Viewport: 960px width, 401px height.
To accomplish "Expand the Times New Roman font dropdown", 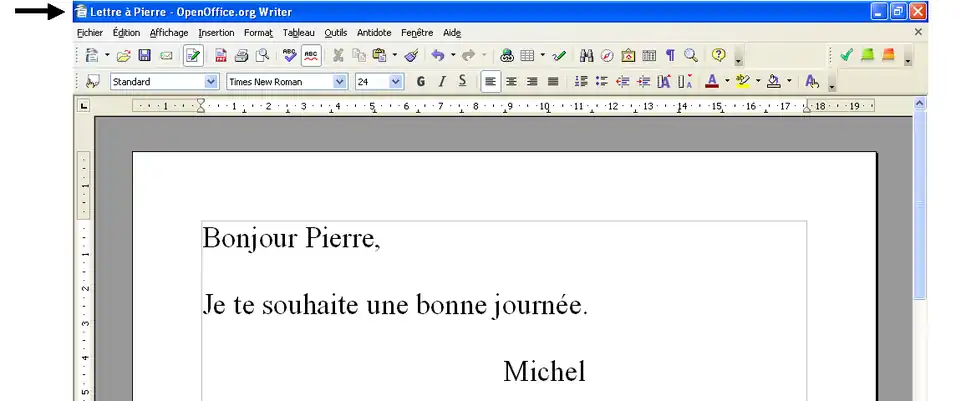I will point(340,82).
